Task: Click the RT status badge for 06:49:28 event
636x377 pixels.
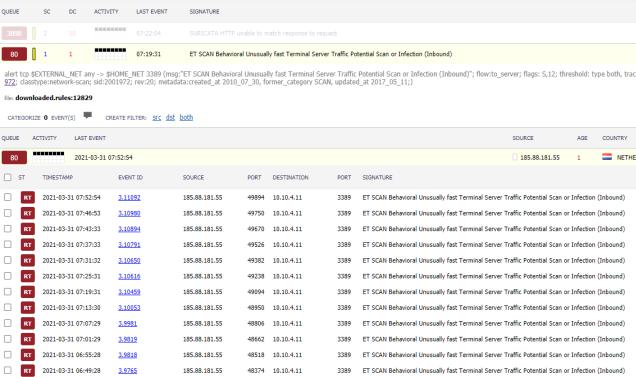Action: (x=28, y=371)
